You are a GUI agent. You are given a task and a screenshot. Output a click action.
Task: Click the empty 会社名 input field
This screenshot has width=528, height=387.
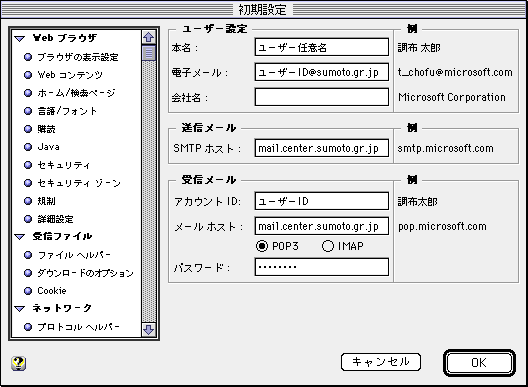(322, 97)
